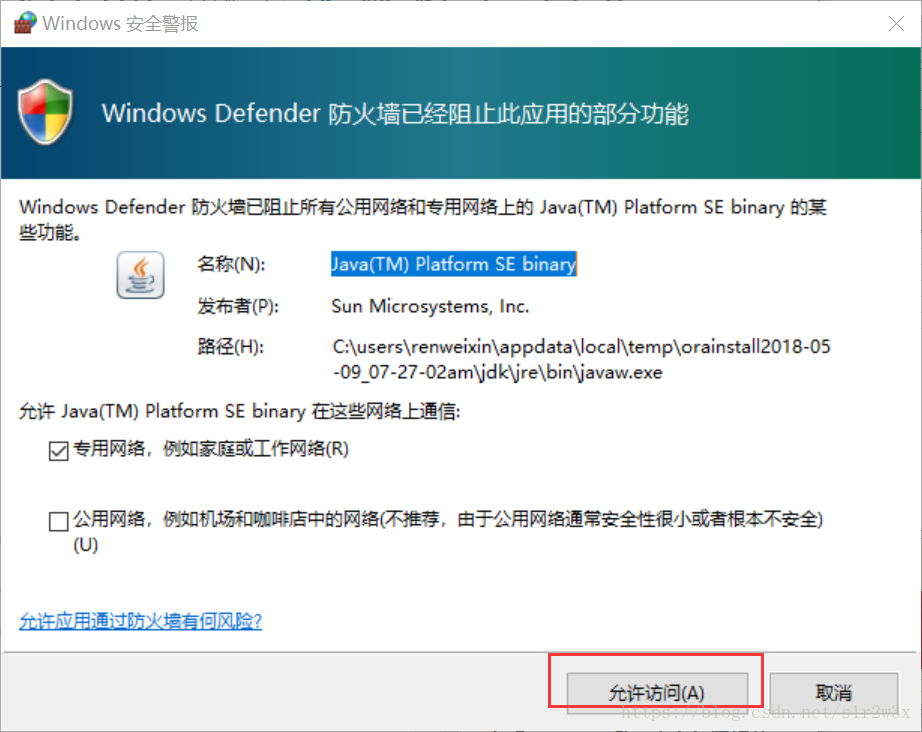Click the Windows 安全警报 title text
This screenshot has width=922, height=732.
pos(120,24)
